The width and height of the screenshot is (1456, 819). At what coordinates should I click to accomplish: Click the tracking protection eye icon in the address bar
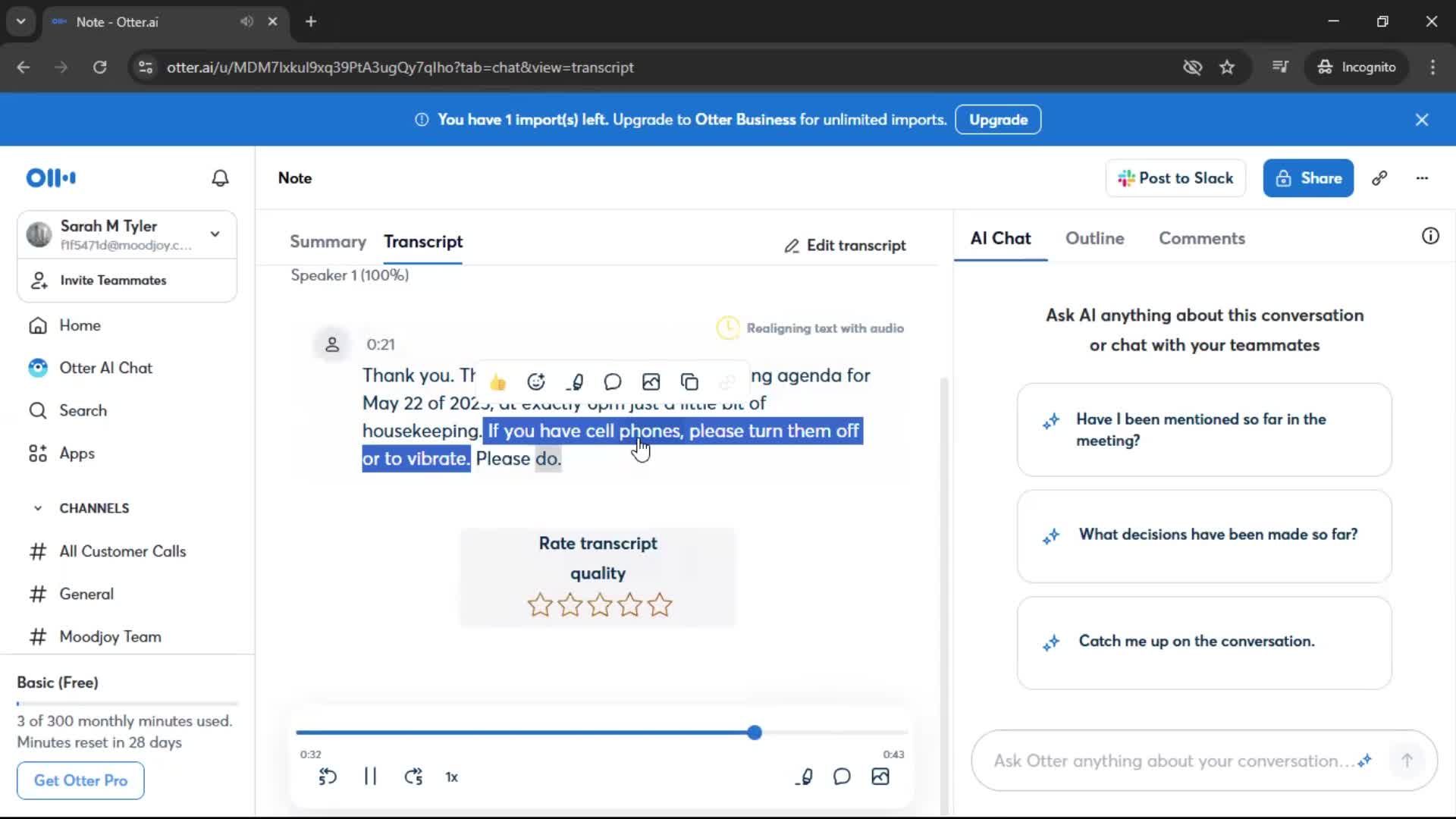tap(1192, 67)
